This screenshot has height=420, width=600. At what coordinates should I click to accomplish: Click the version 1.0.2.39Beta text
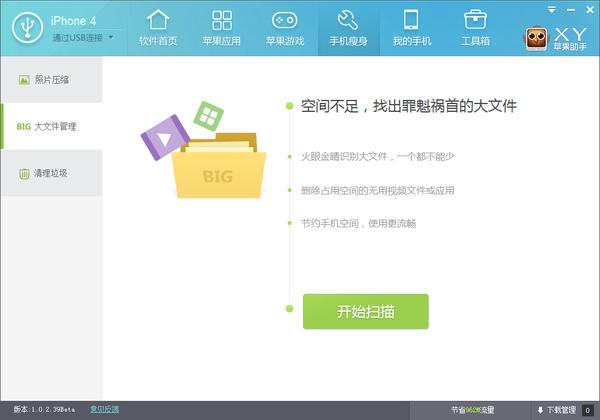pos(44,410)
